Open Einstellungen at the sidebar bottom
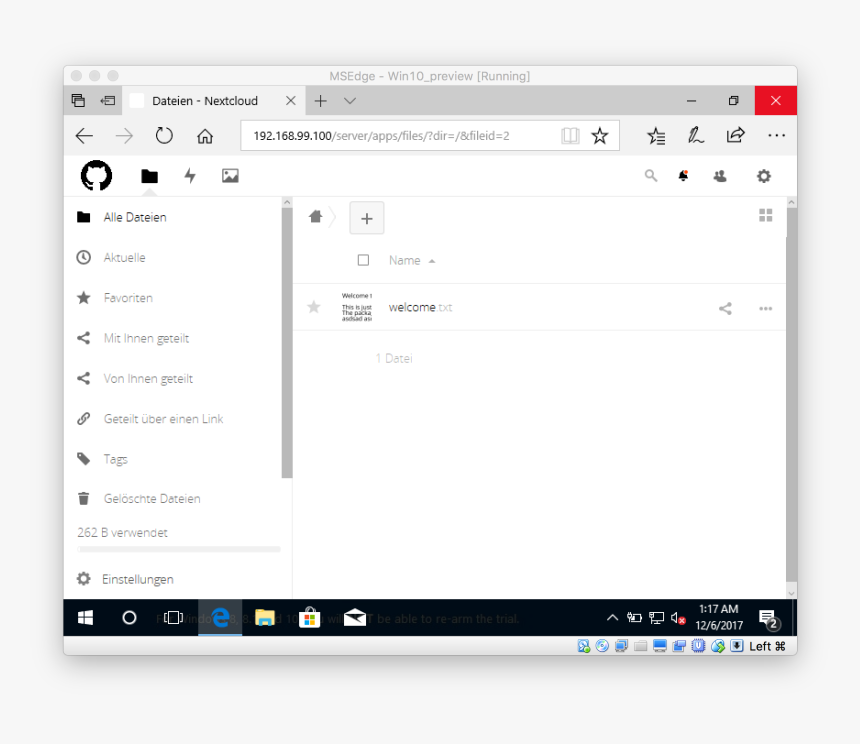 point(136,579)
